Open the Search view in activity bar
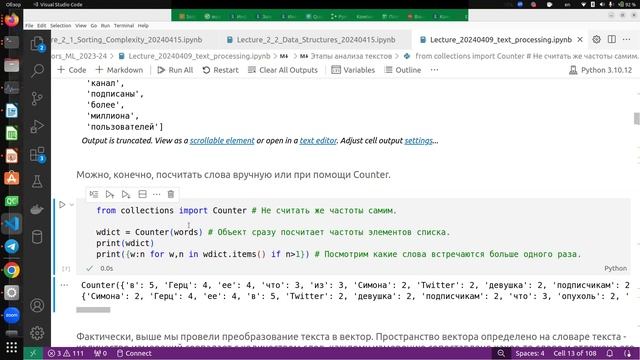Screen dimensions: 640x360 click(x=37, y=71)
